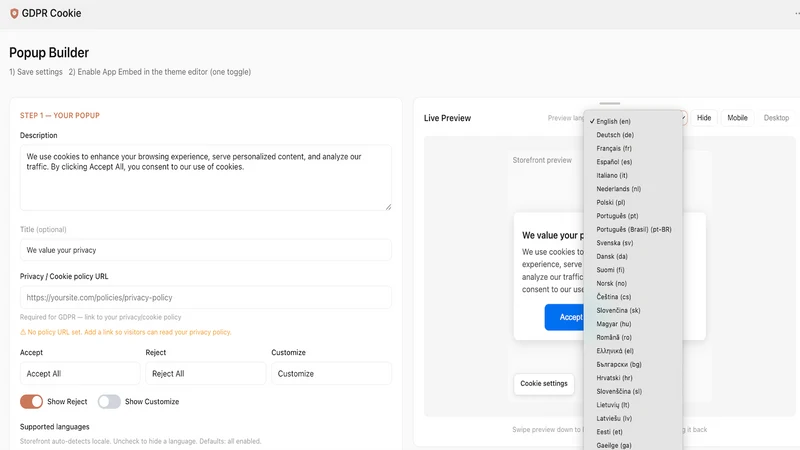Choose Svenska (sv) from list
Image resolution: width=800 pixels, height=450 pixels.
(633, 243)
